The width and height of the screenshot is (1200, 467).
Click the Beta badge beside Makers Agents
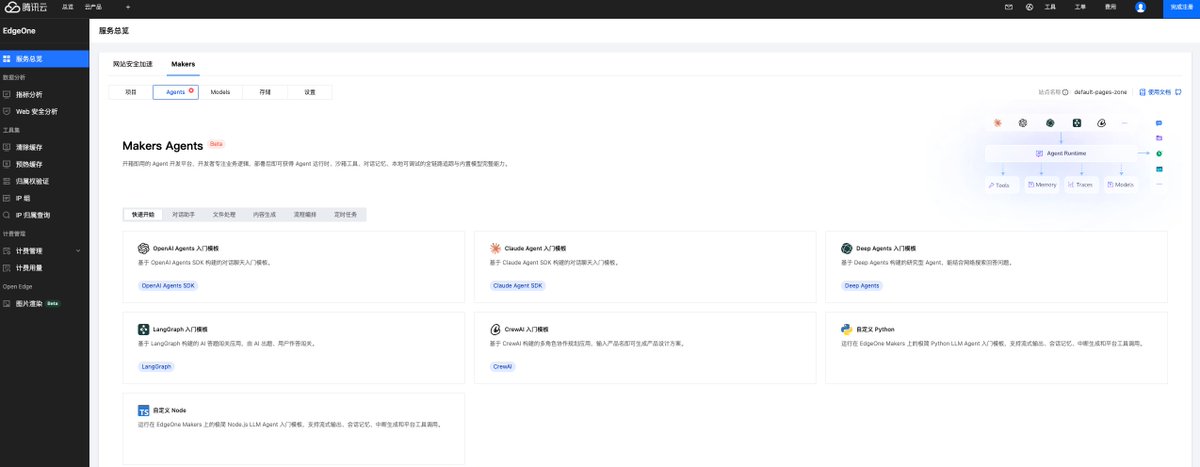(x=217, y=144)
